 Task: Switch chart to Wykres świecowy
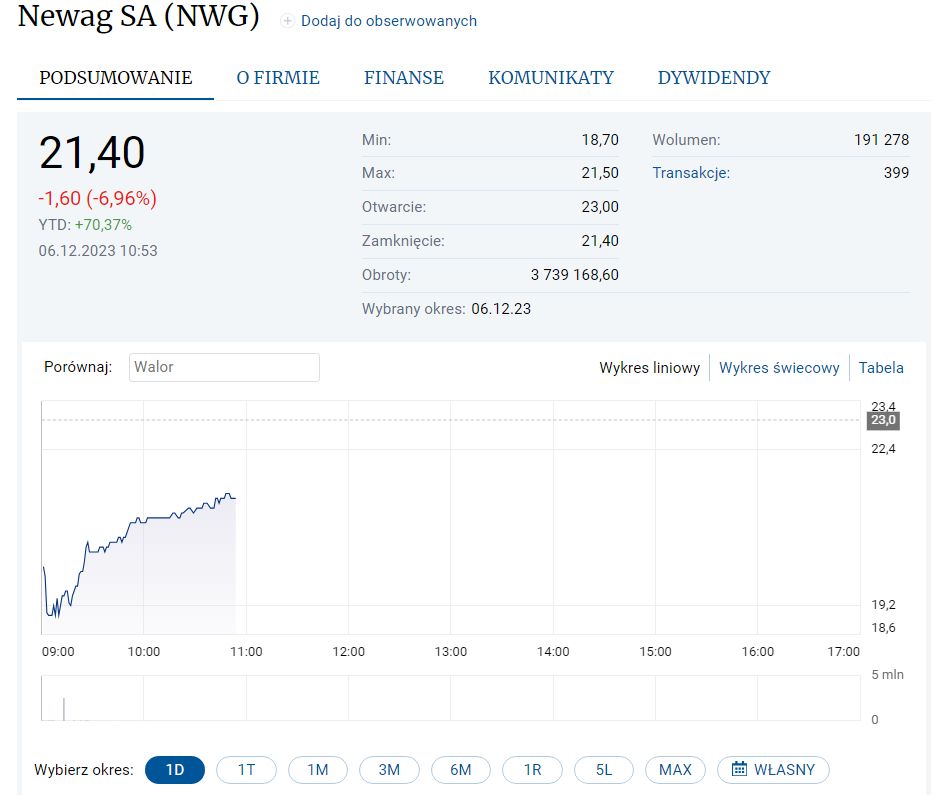tap(779, 368)
